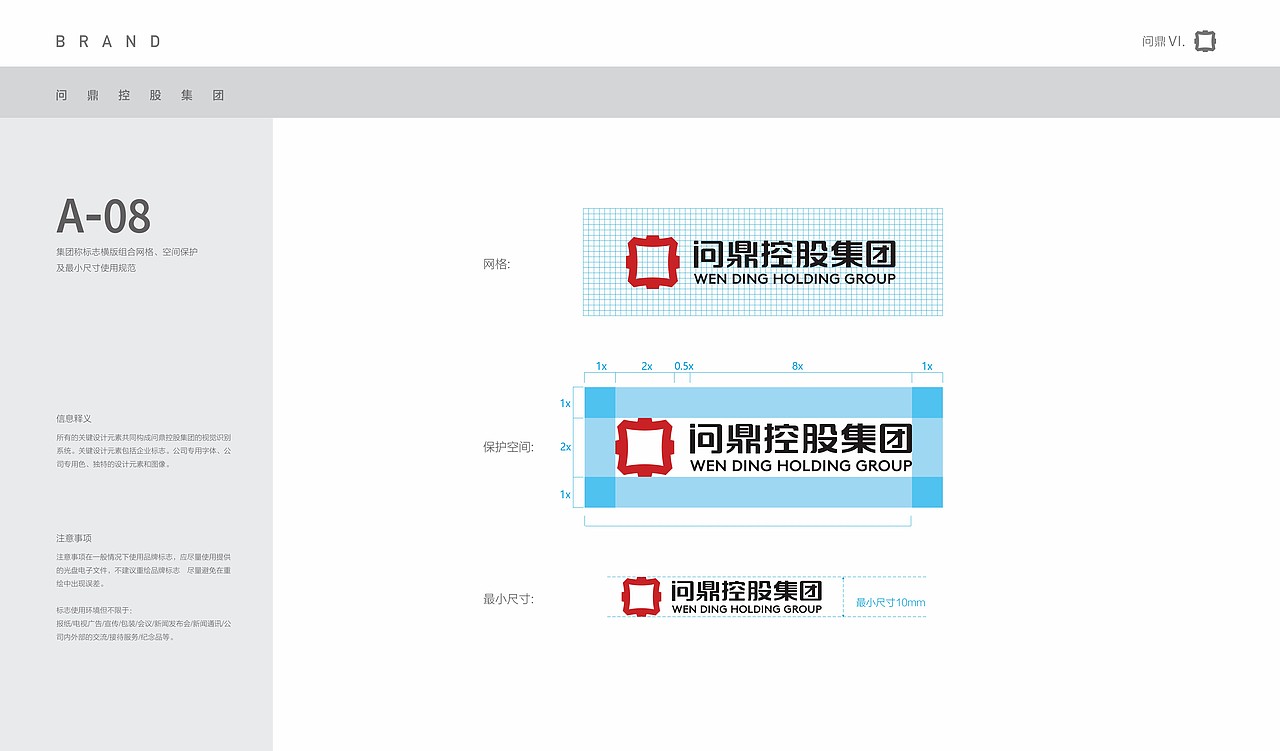Enable the 最小尺寸10mm size indicator
Viewport: 1280px width, 751px height.
click(x=889, y=601)
